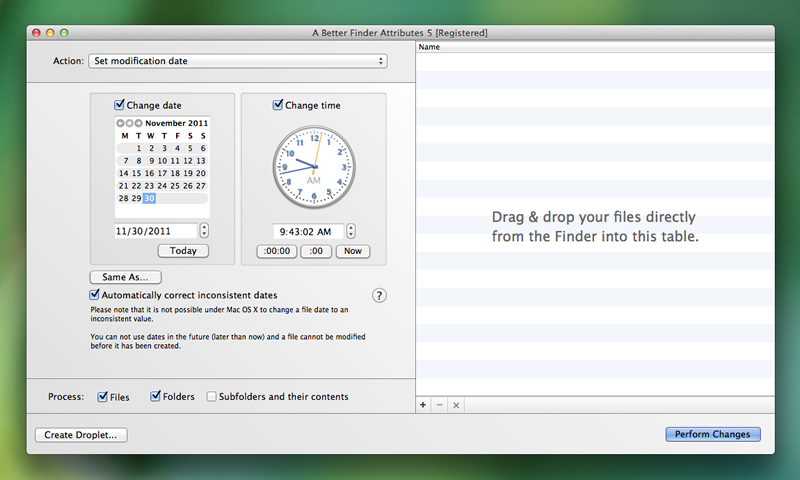This screenshot has width=800, height=480.
Task: Open the Action dropdown menu
Action: pyautogui.click(x=238, y=61)
